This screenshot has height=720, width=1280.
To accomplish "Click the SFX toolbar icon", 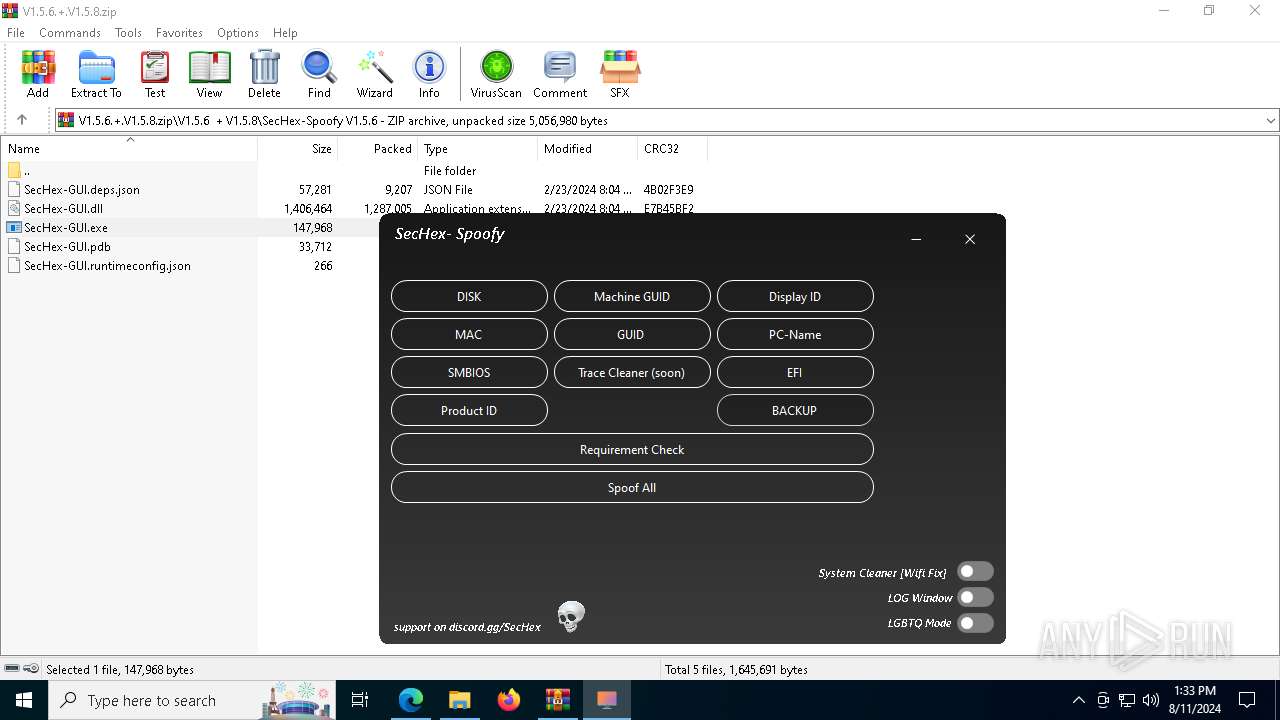I will pyautogui.click(x=620, y=75).
